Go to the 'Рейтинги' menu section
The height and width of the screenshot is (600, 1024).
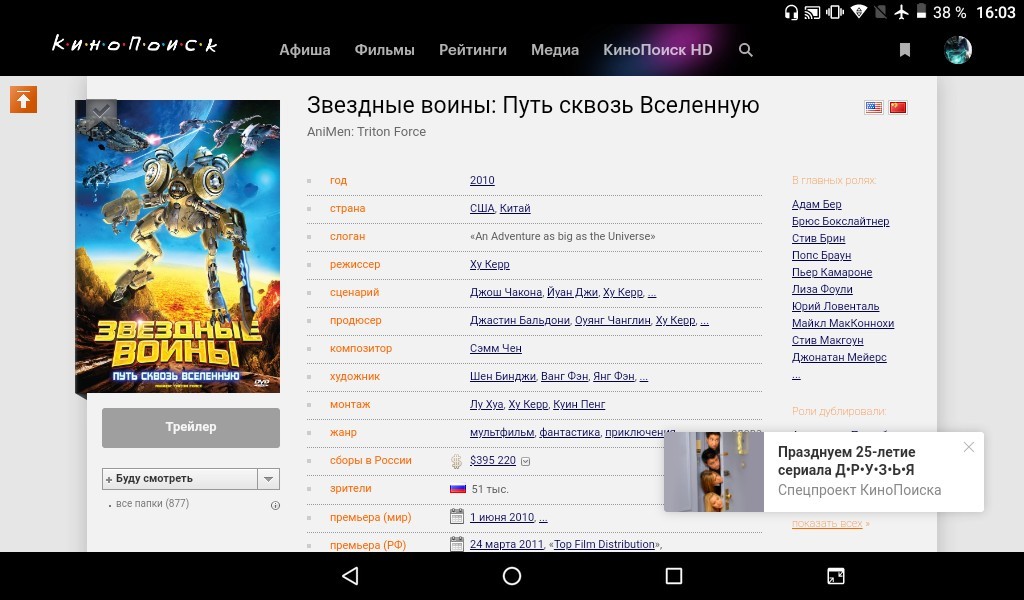(x=473, y=50)
